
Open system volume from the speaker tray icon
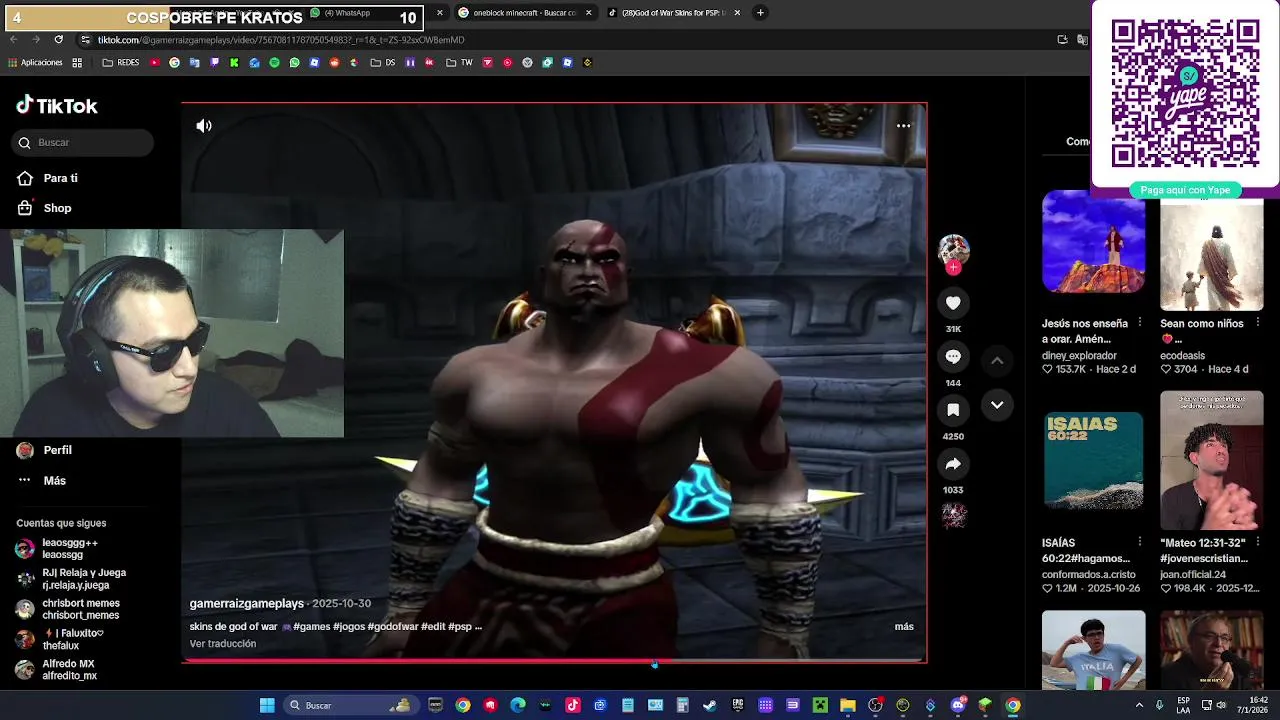[1223, 705]
